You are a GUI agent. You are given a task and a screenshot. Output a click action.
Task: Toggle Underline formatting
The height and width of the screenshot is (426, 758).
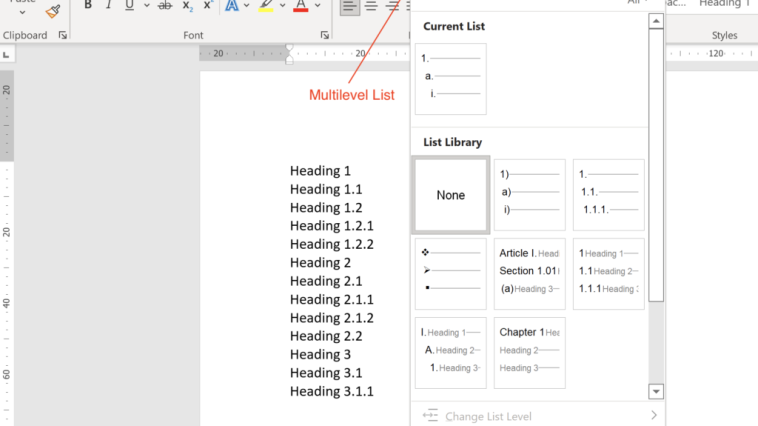point(129,5)
